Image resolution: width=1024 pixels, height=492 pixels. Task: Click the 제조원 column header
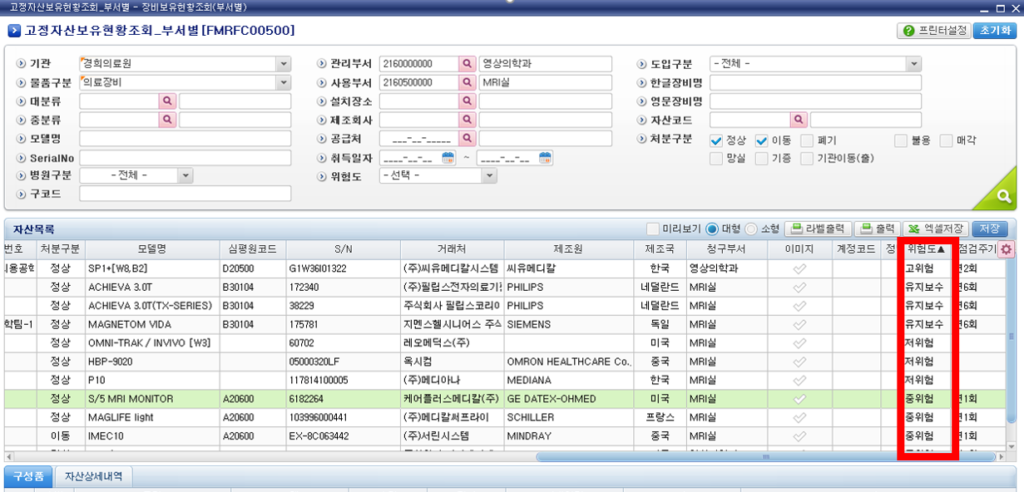pyautogui.click(x=569, y=249)
